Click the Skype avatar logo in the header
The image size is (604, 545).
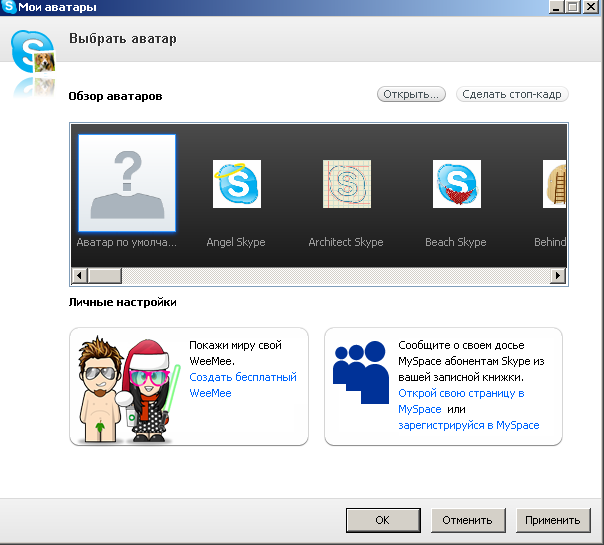click(x=34, y=52)
